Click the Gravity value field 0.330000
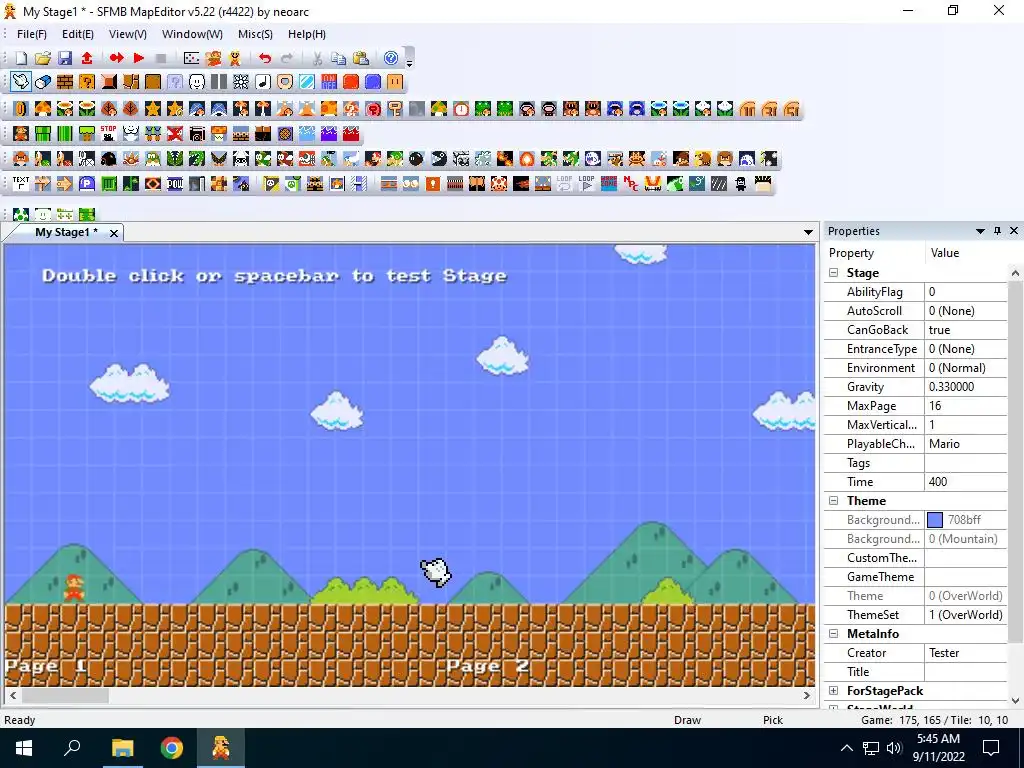This screenshot has width=1024, height=768. (x=966, y=387)
